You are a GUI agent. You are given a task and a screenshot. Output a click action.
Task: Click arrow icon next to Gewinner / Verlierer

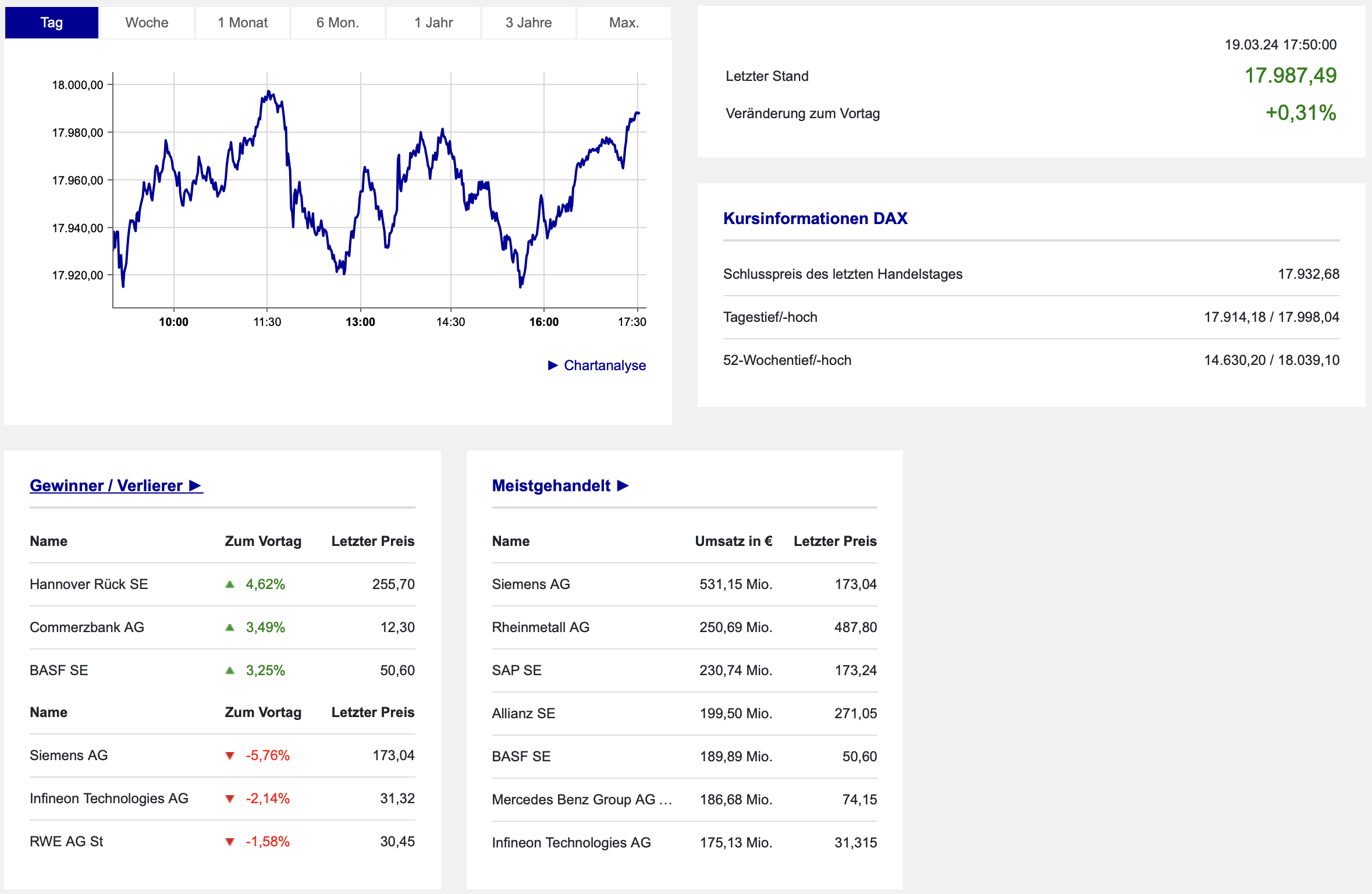(x=196, y=485)
